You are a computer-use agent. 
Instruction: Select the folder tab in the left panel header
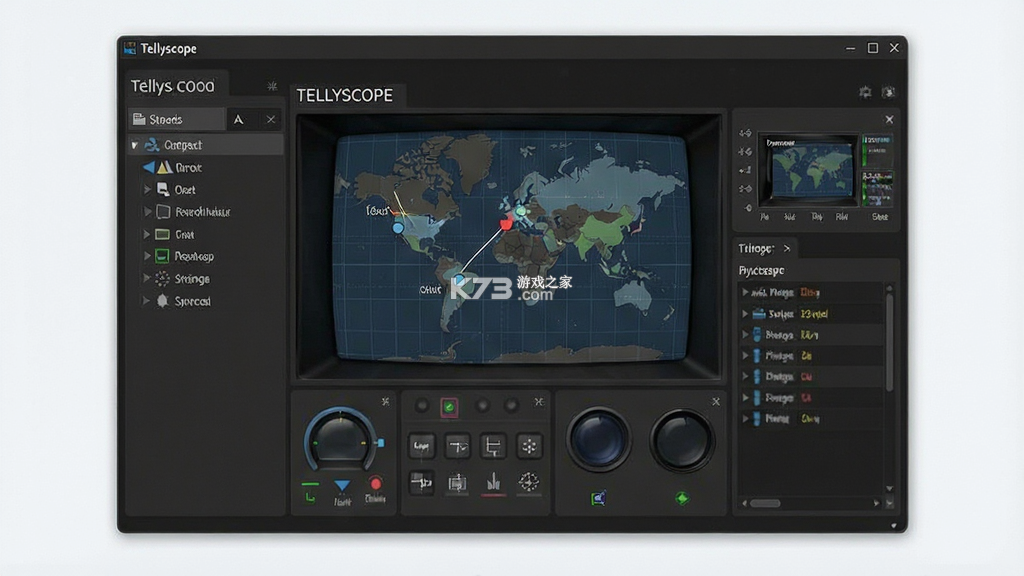pyautogui.click(x=176, y=120)
